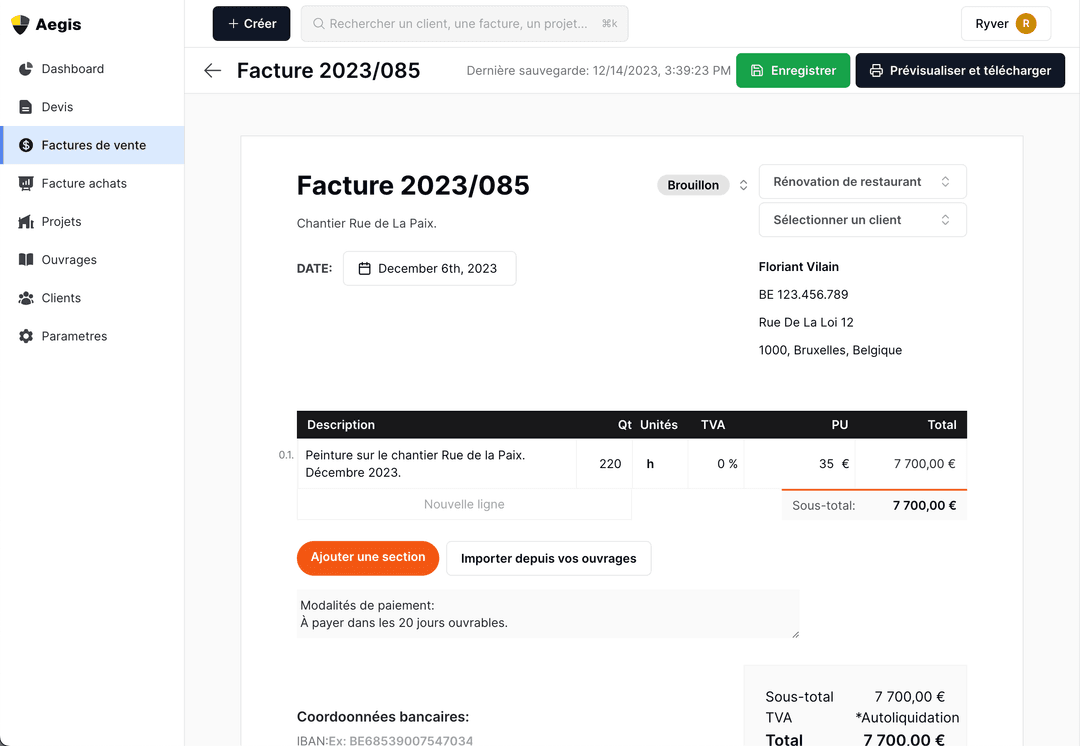
Task: Navigate to Projets
Action: pyautogui.click(x=92, y=222)
